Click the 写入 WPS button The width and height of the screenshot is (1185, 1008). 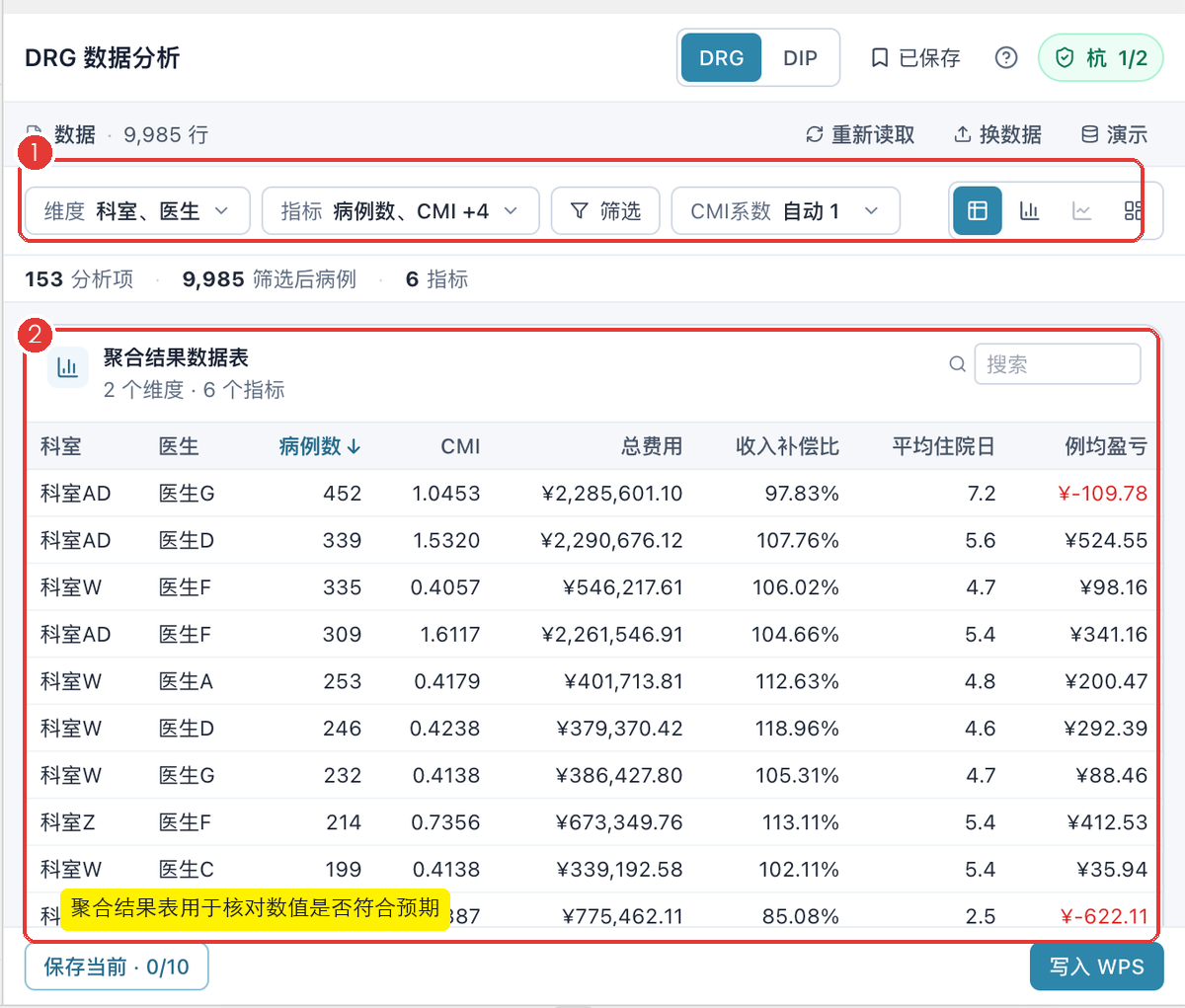[x=1096, y=967]
